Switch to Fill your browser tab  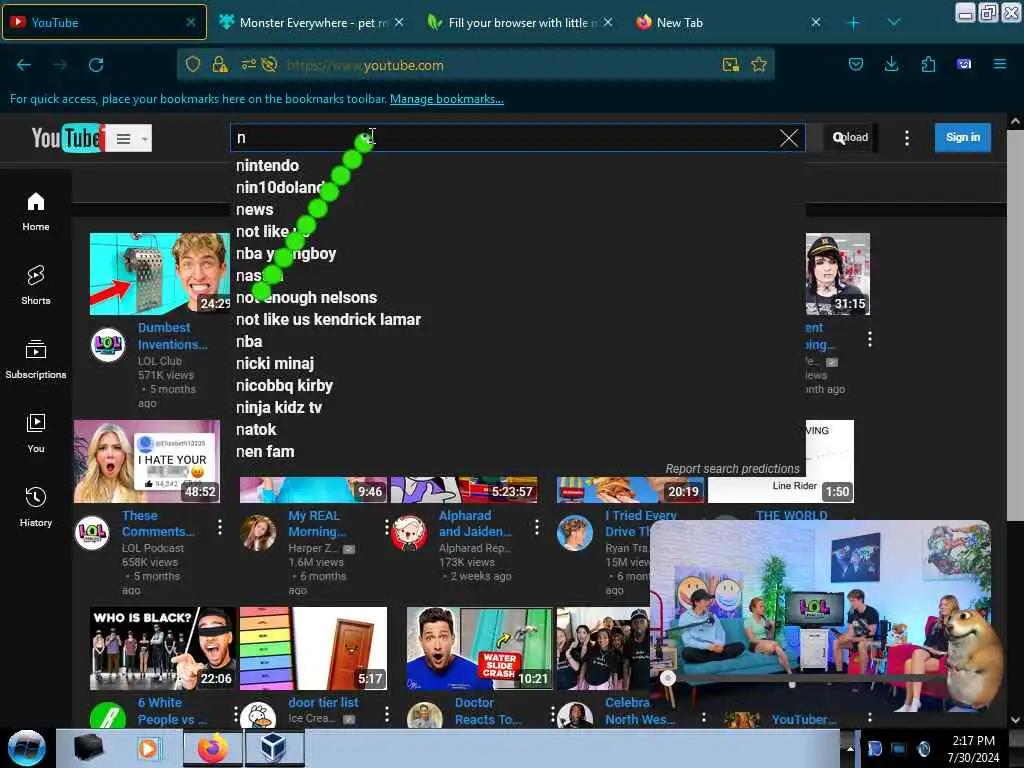click(x=520, y=23)
